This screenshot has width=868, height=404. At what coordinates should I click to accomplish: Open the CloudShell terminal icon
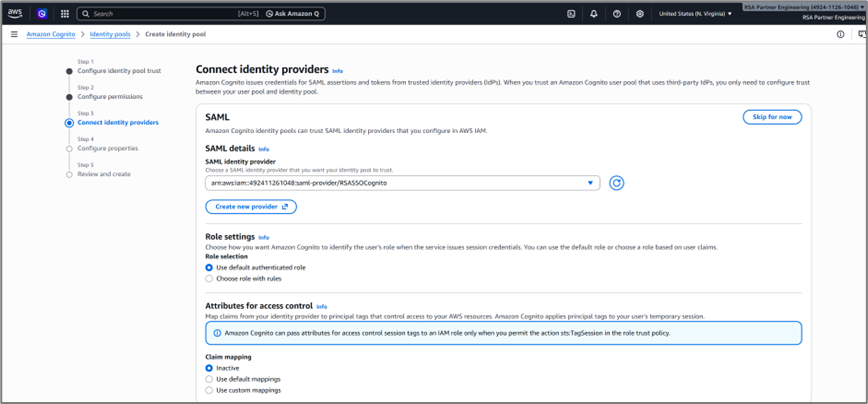pos(571,14)
